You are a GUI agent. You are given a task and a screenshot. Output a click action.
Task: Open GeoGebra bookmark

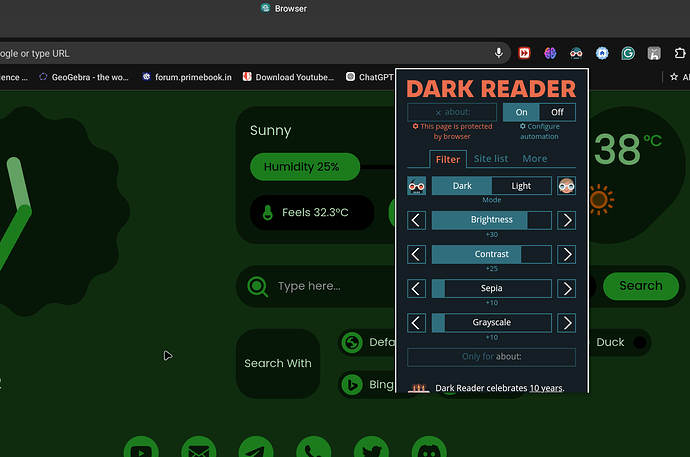click(x=84, y=77)
